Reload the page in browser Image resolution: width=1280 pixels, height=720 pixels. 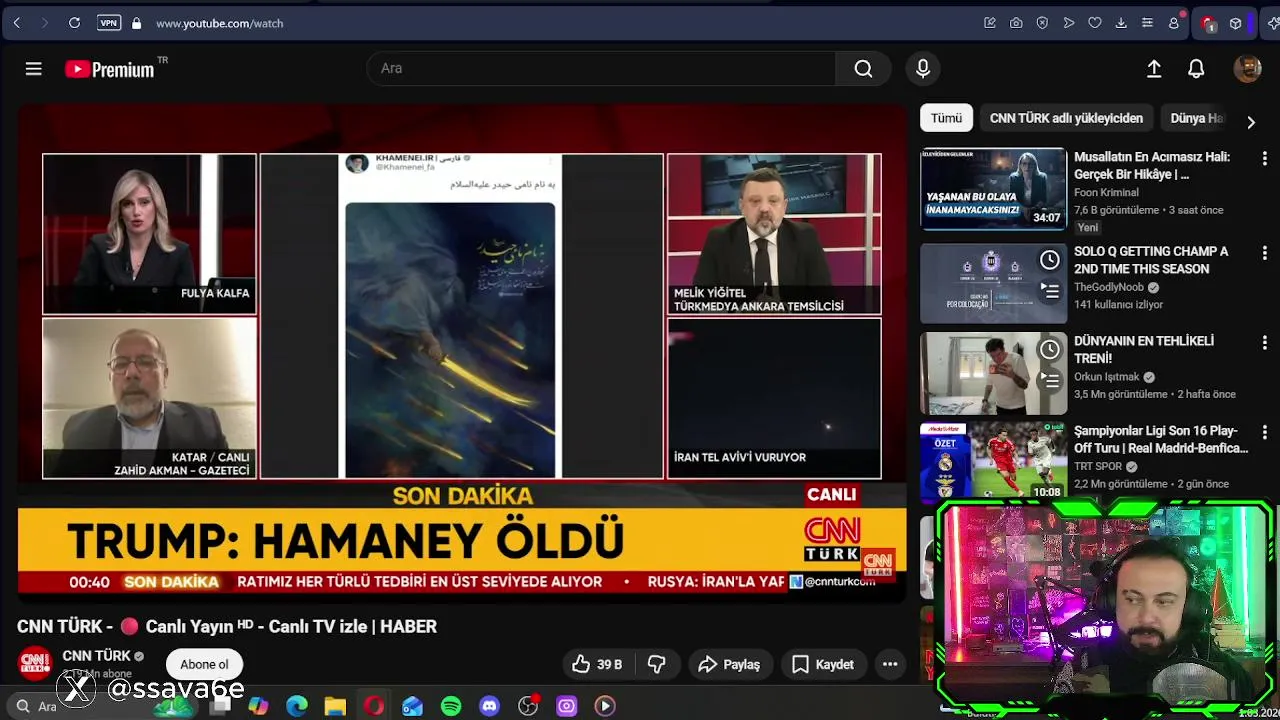coord(74,23)
